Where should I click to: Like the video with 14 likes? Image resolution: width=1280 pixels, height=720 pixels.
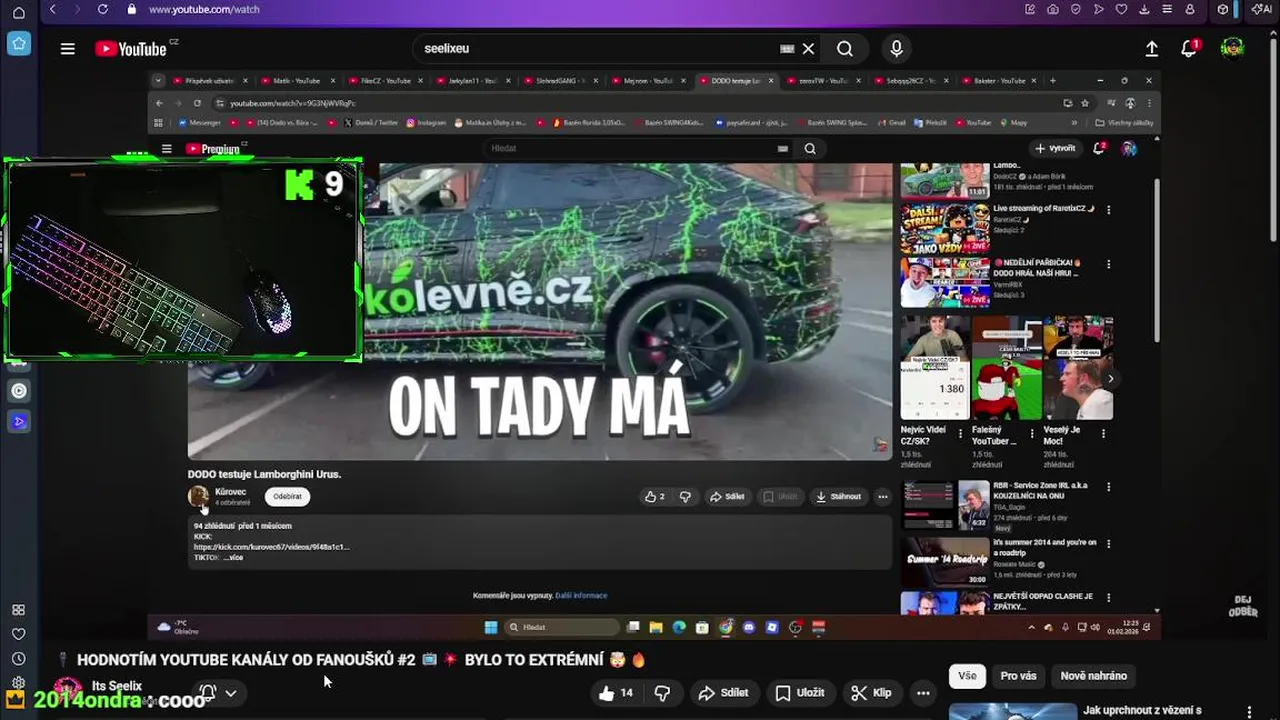(x=615, y=693)
